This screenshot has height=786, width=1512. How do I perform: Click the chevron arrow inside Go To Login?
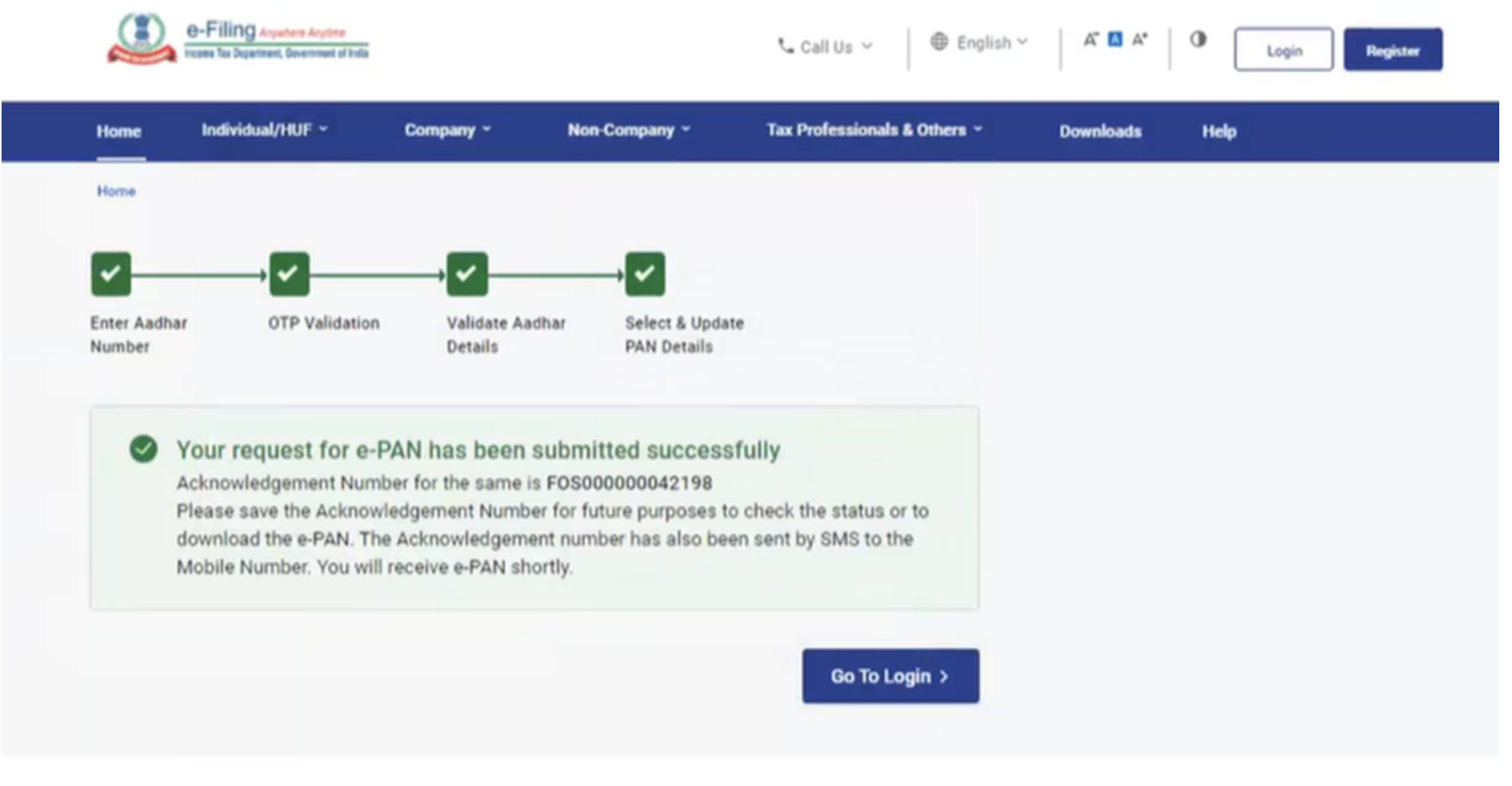coord(944,677)
